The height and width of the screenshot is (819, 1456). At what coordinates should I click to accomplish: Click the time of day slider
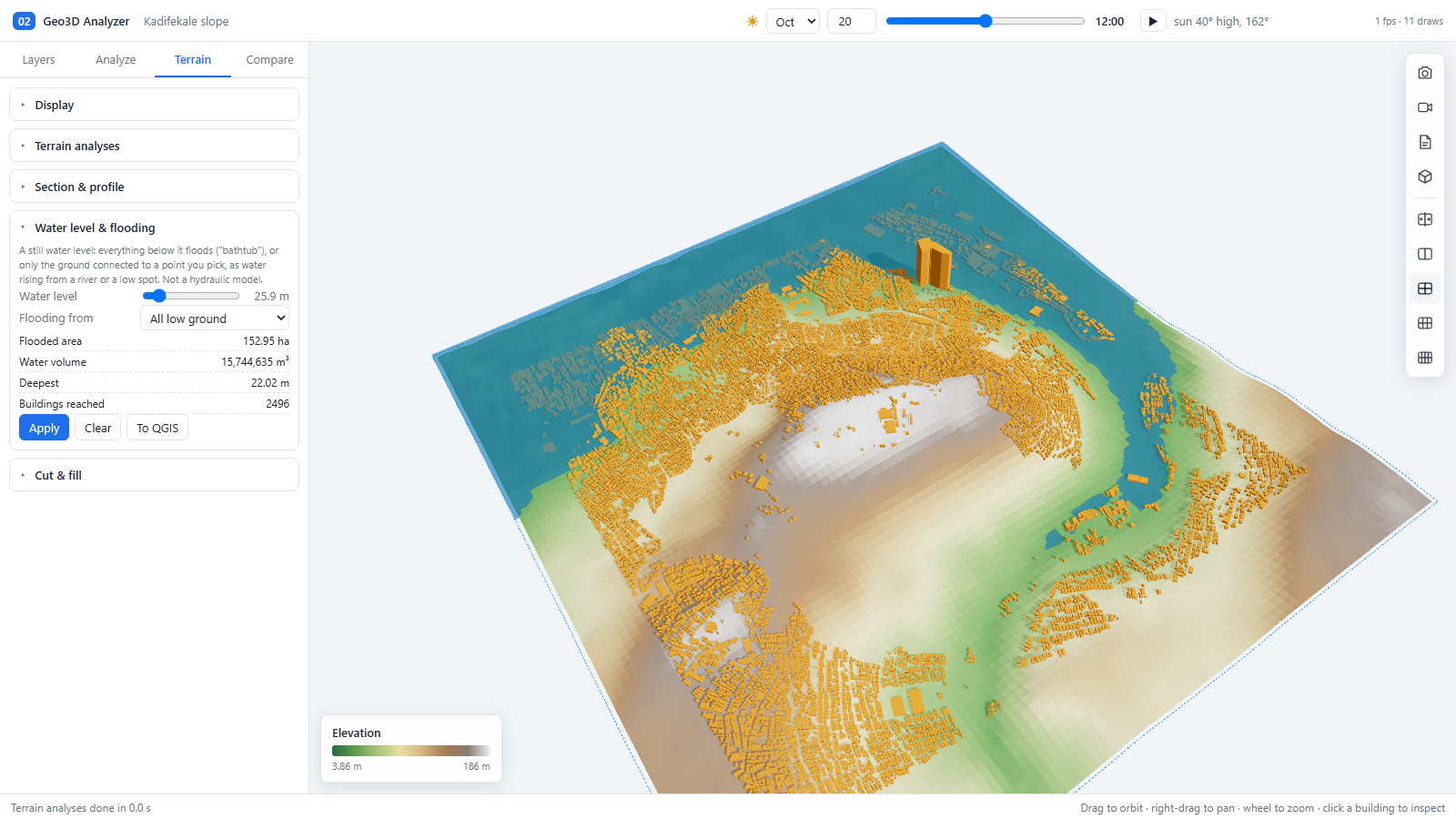986,21
